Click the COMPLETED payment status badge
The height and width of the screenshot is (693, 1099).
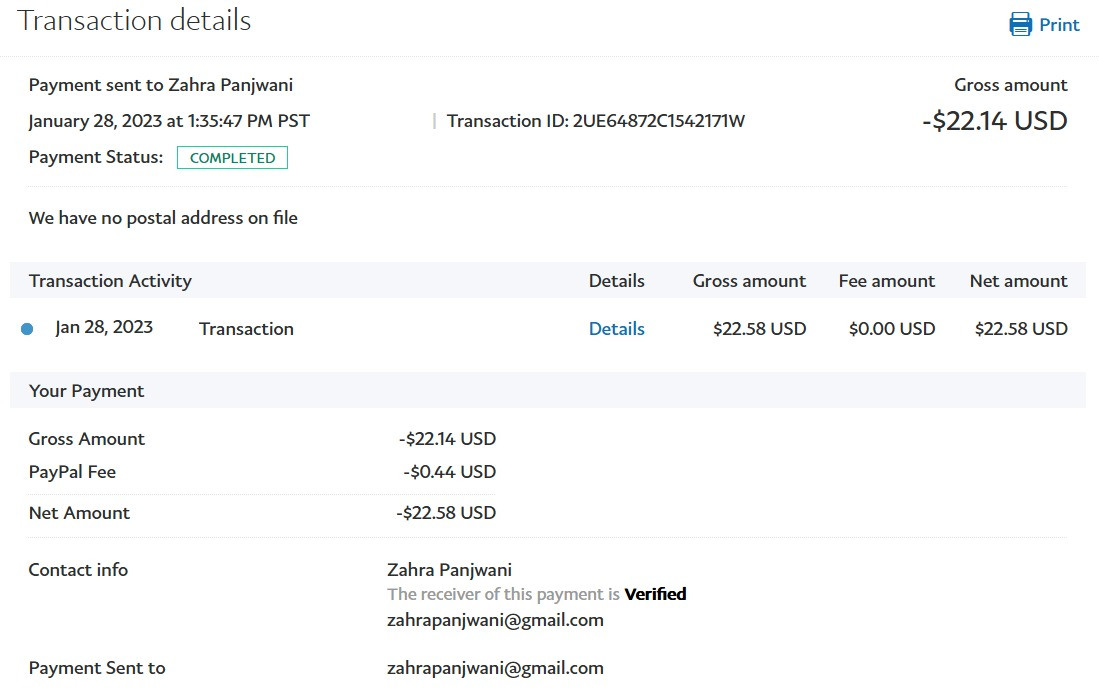(x=232, y=158)
